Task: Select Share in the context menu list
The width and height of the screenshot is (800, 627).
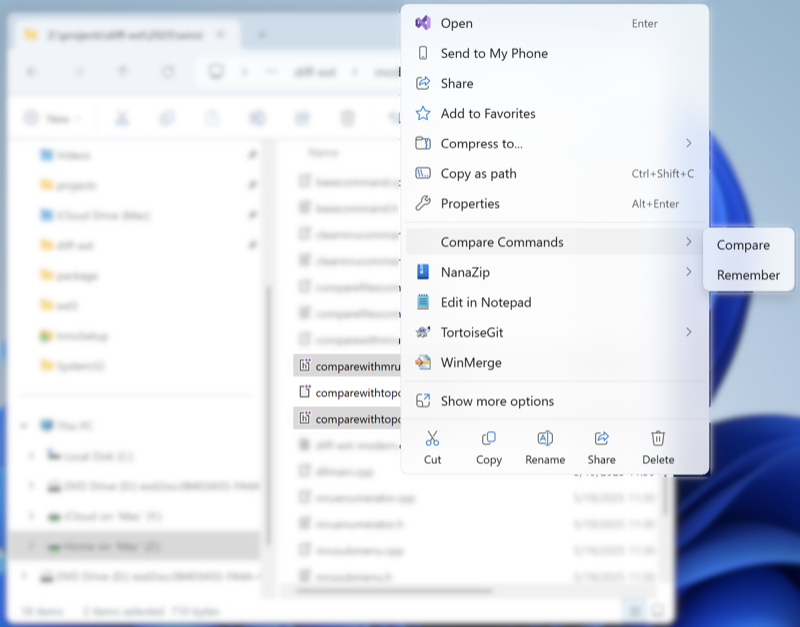Action: click(555, 84)
